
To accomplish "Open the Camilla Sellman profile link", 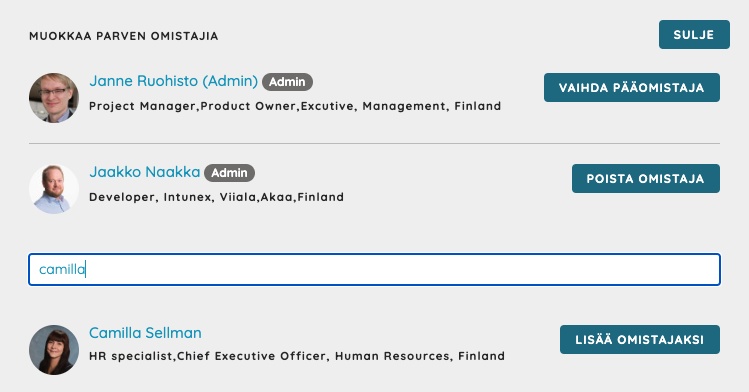I will (145, 333).
